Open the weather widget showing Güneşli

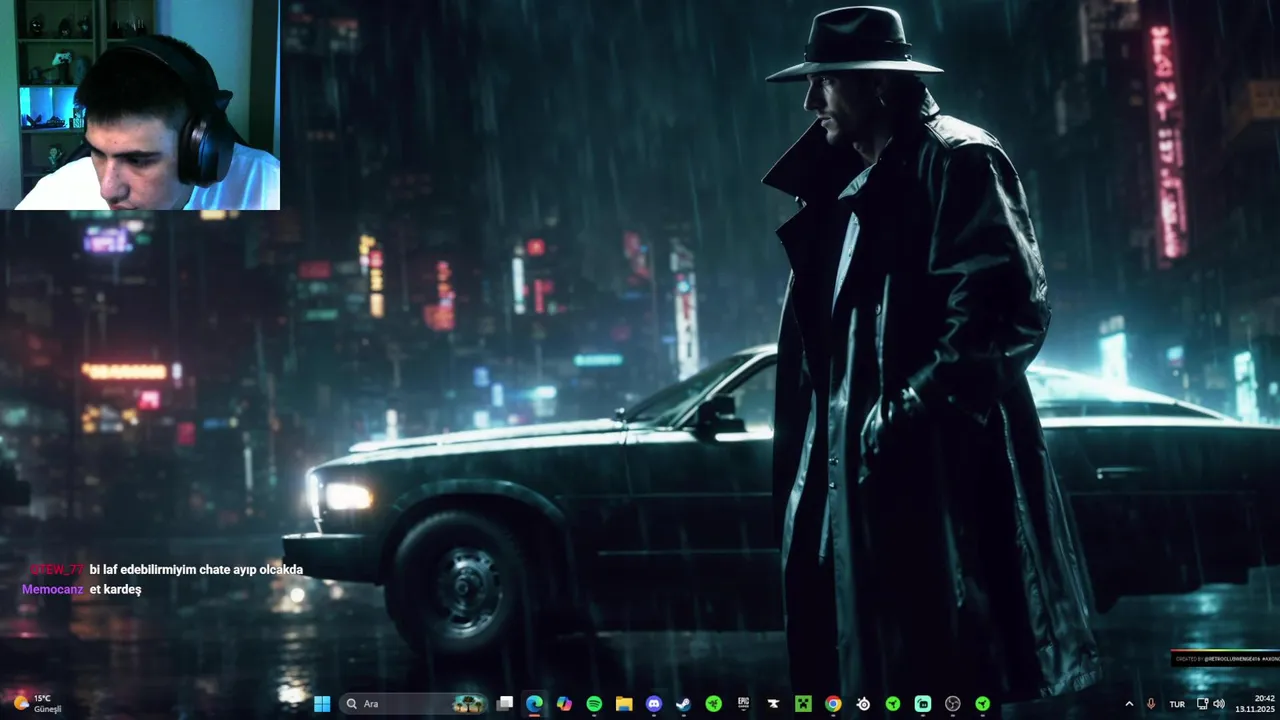37,704
